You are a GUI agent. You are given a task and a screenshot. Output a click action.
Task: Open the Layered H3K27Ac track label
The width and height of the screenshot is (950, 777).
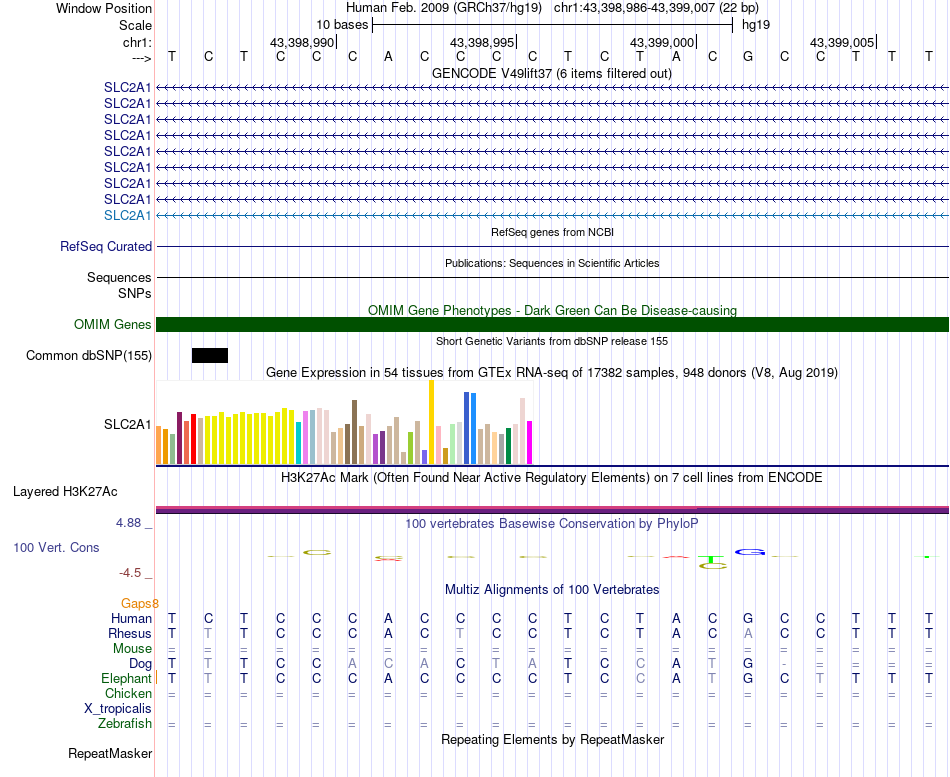tap(65, 492)
